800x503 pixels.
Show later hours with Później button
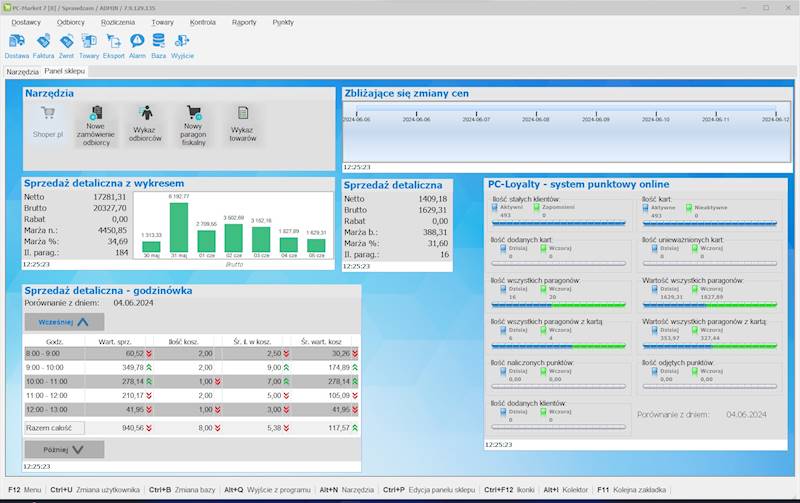(x=64, y=450)
